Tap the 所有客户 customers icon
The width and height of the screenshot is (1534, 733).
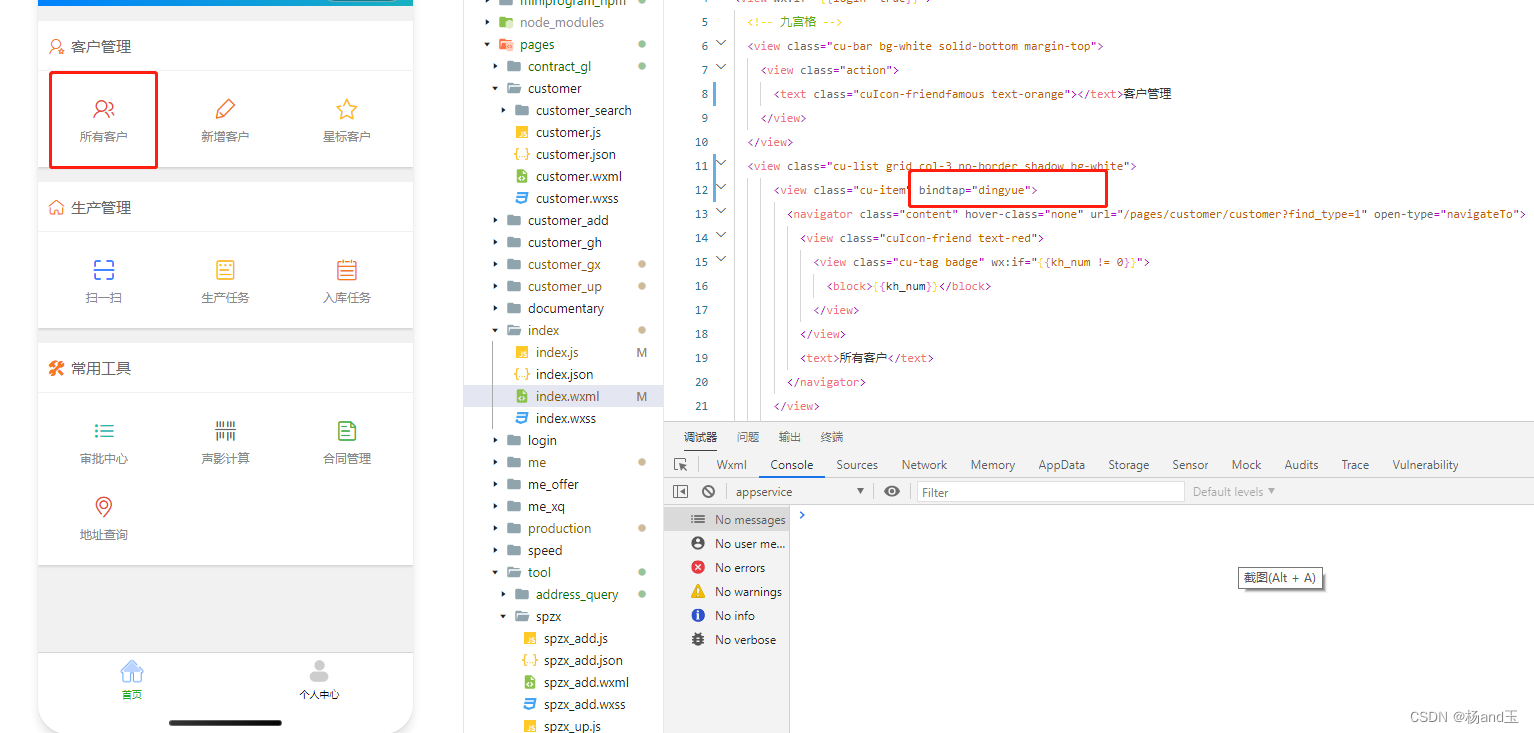coord(104,109)
